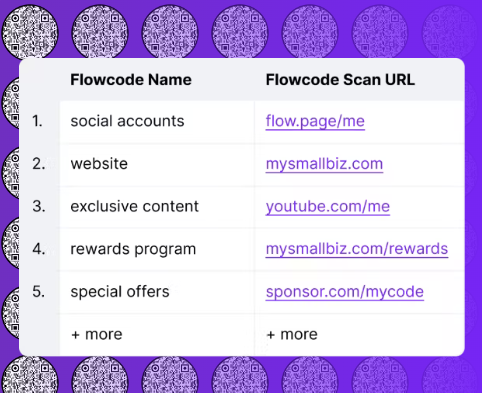
Task: Click the first QR code in bottom row
Action: [30, 374]
